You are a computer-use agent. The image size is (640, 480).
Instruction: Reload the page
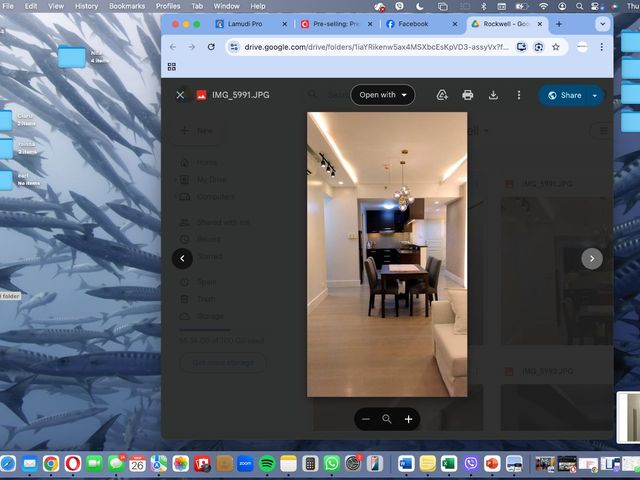(211, 47)
